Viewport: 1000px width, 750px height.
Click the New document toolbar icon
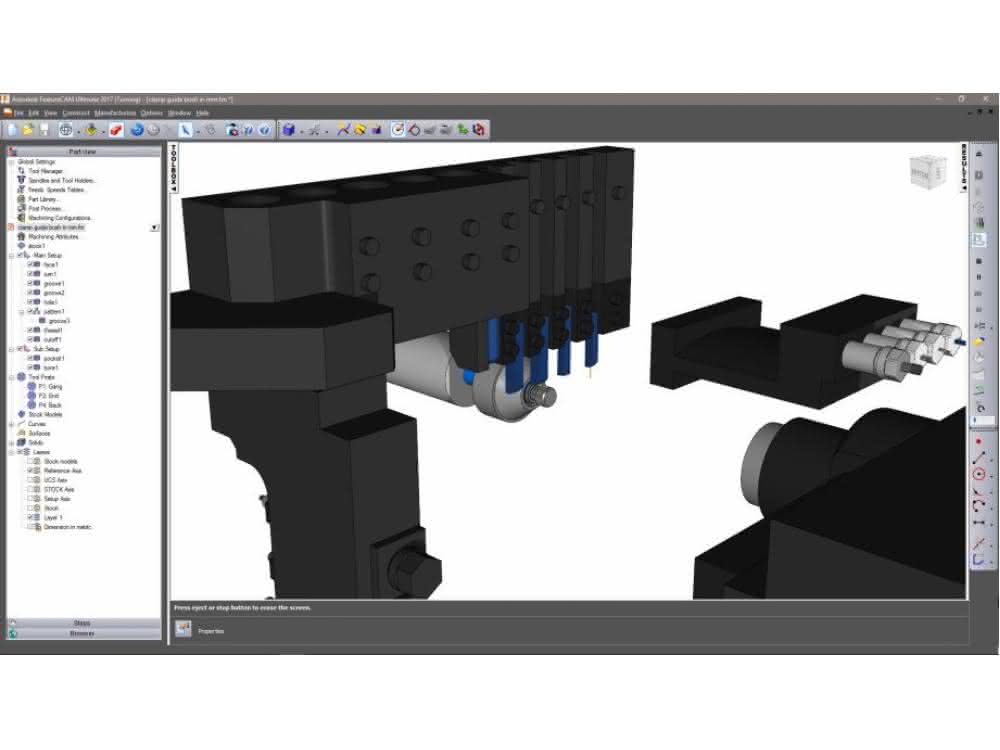click(x=12, y=130)
